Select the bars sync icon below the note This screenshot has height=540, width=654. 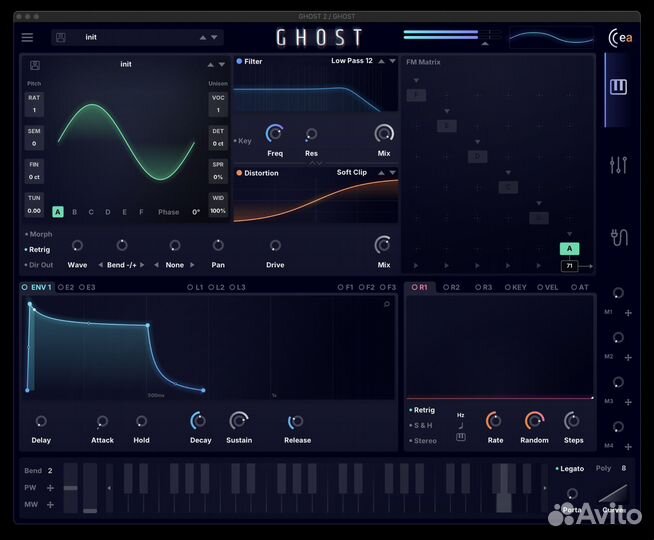click(x=461, y=437)
